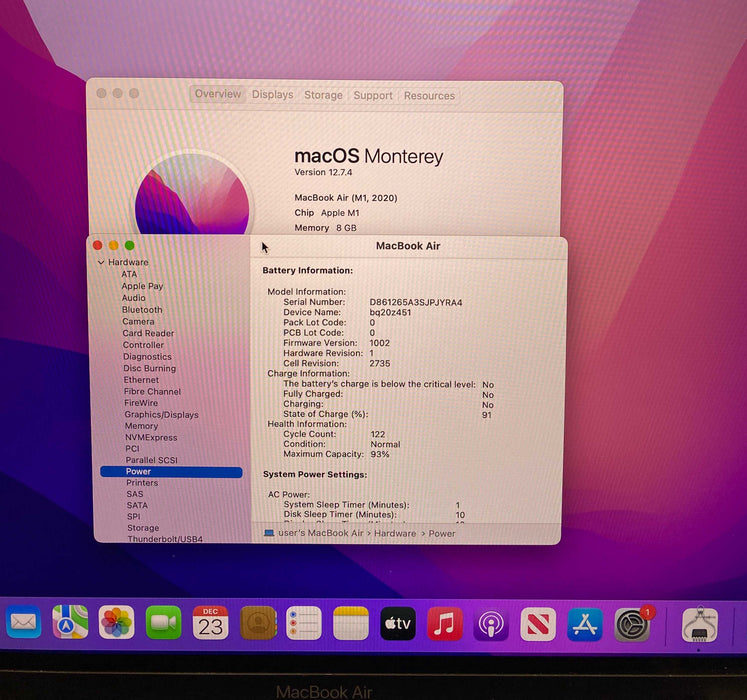Viewport: 747px width, 700px height.
Task: Select SAS in the sidebar
Action: click(135, 494)
